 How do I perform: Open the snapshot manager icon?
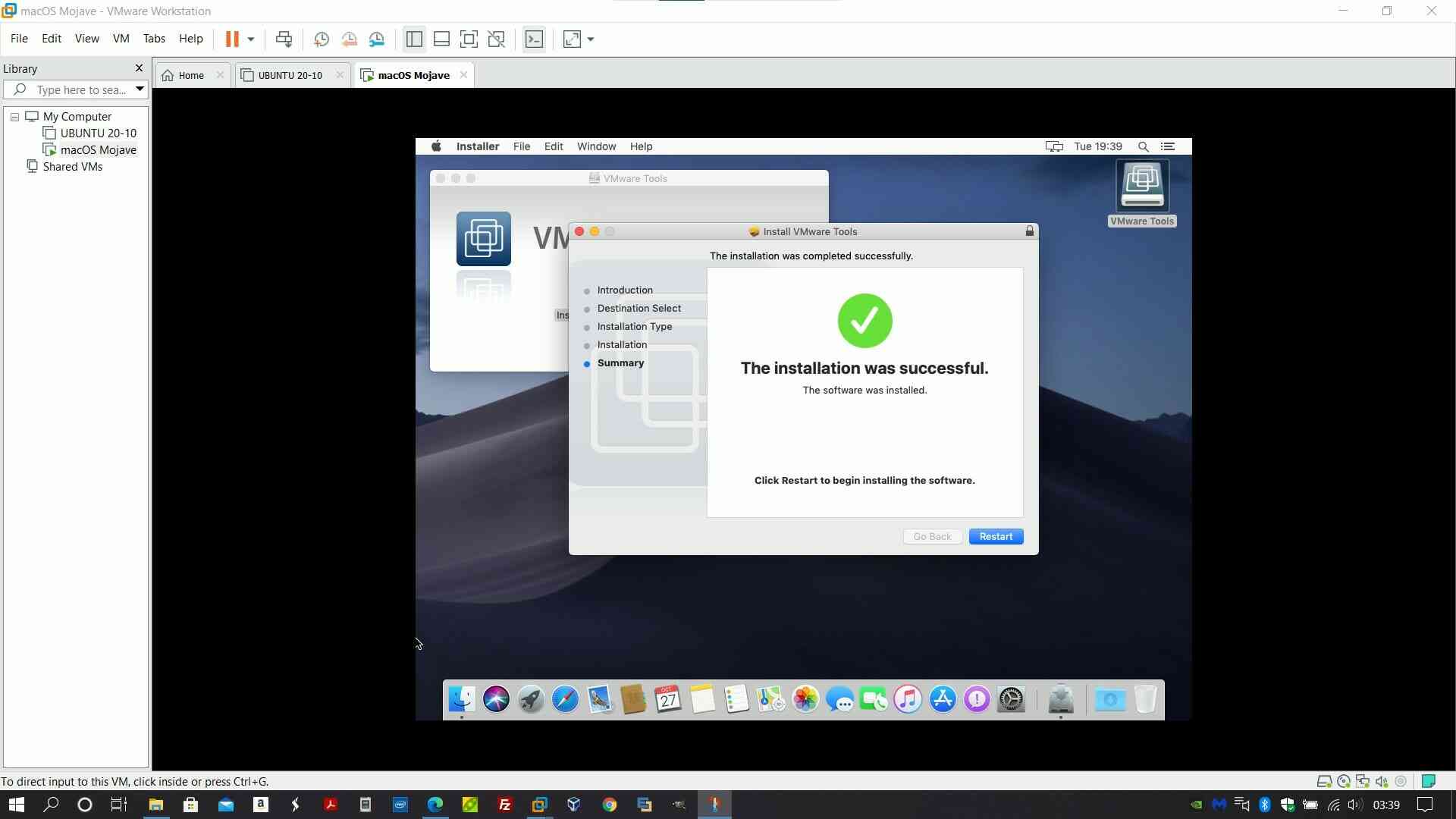[x=377, y=39]
